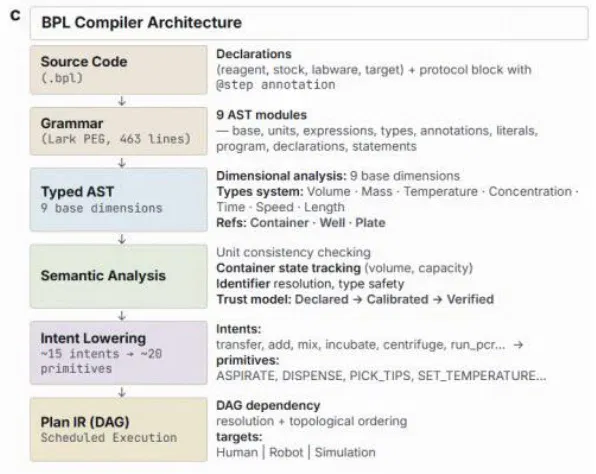The image size is (596, 474).
Task: Select the Source Code (.bpl) block
Action: 119,70
